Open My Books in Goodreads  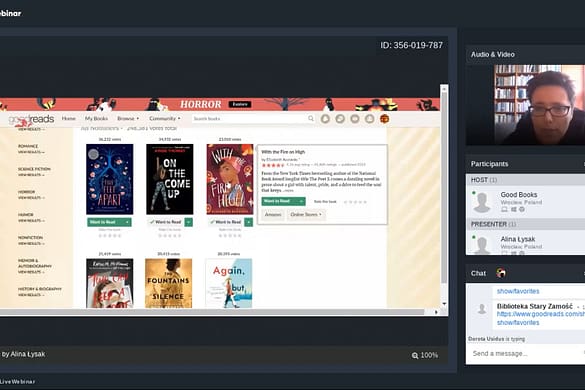coord(96,118)
